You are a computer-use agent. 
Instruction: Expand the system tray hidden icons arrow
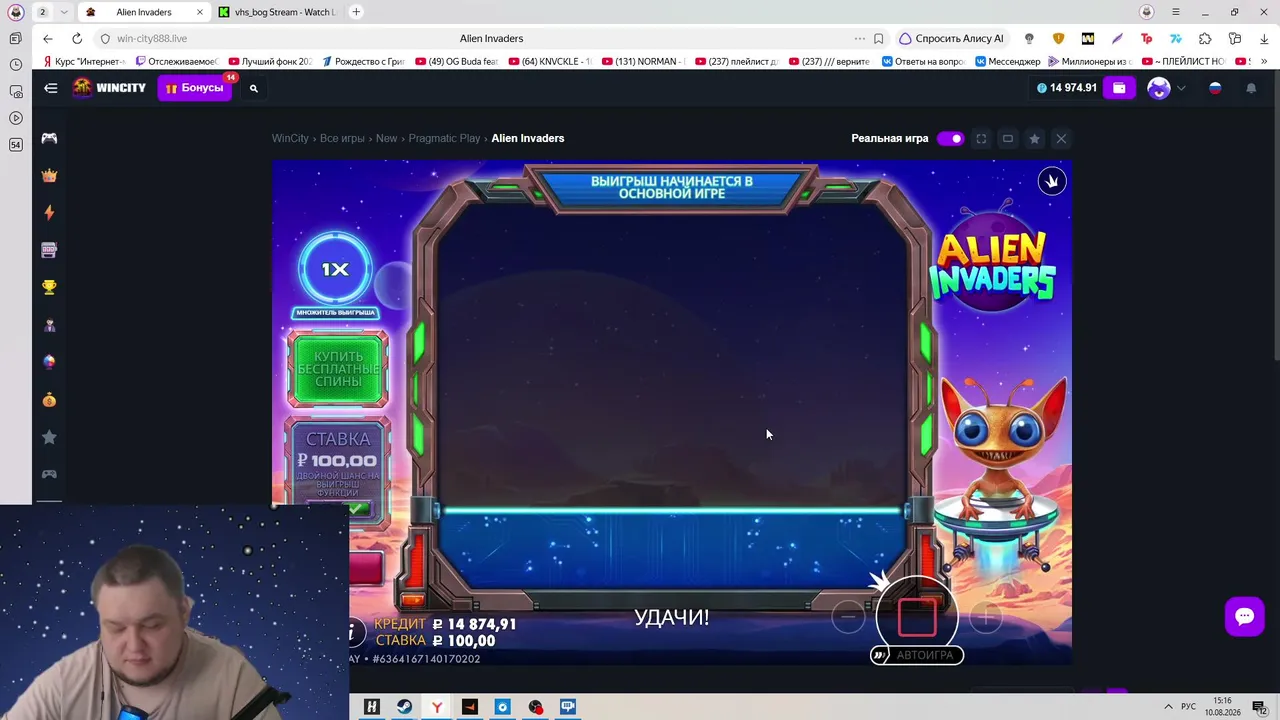1167,707
